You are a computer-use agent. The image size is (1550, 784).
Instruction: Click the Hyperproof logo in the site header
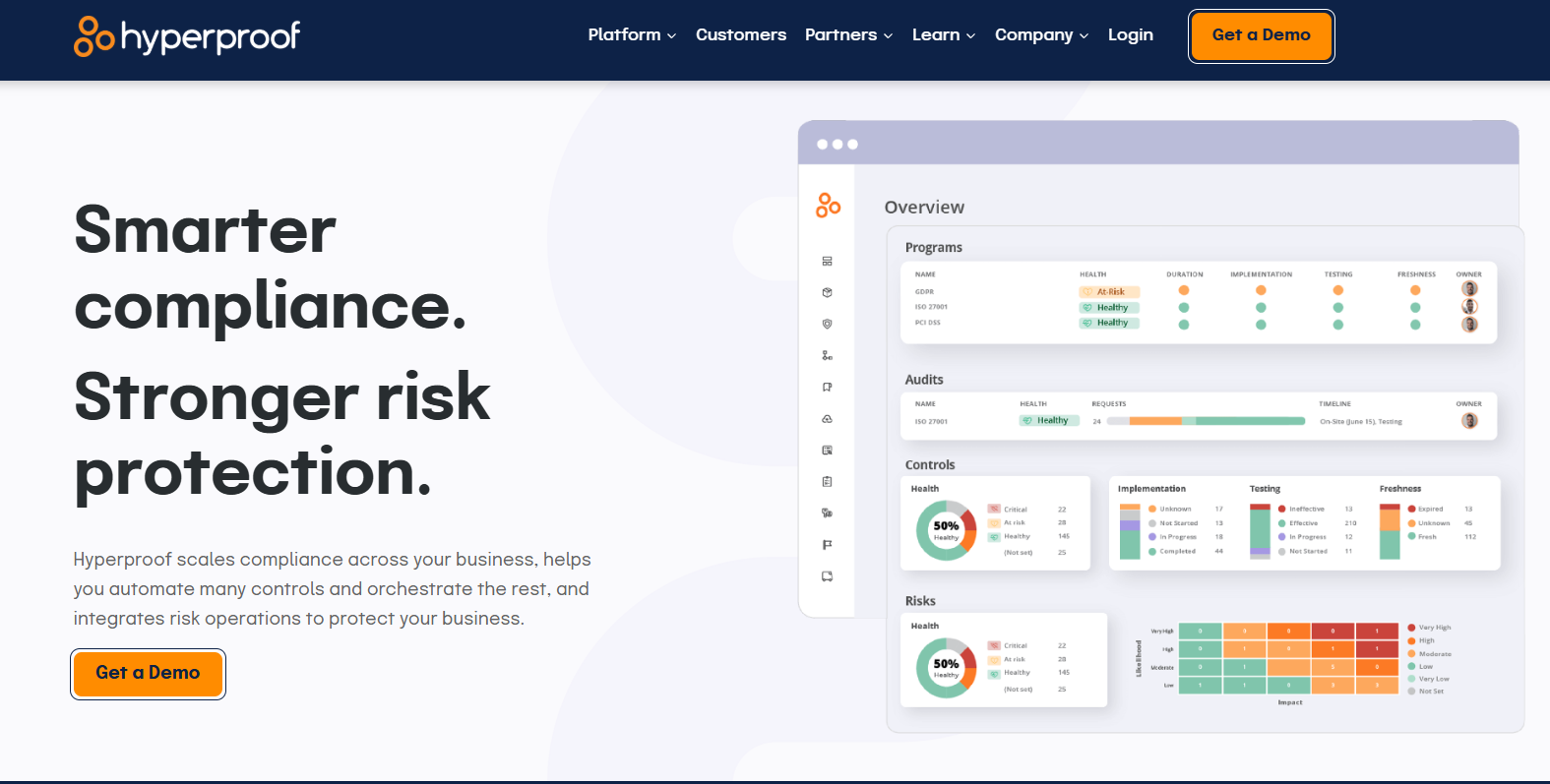[x=187, y=36]
